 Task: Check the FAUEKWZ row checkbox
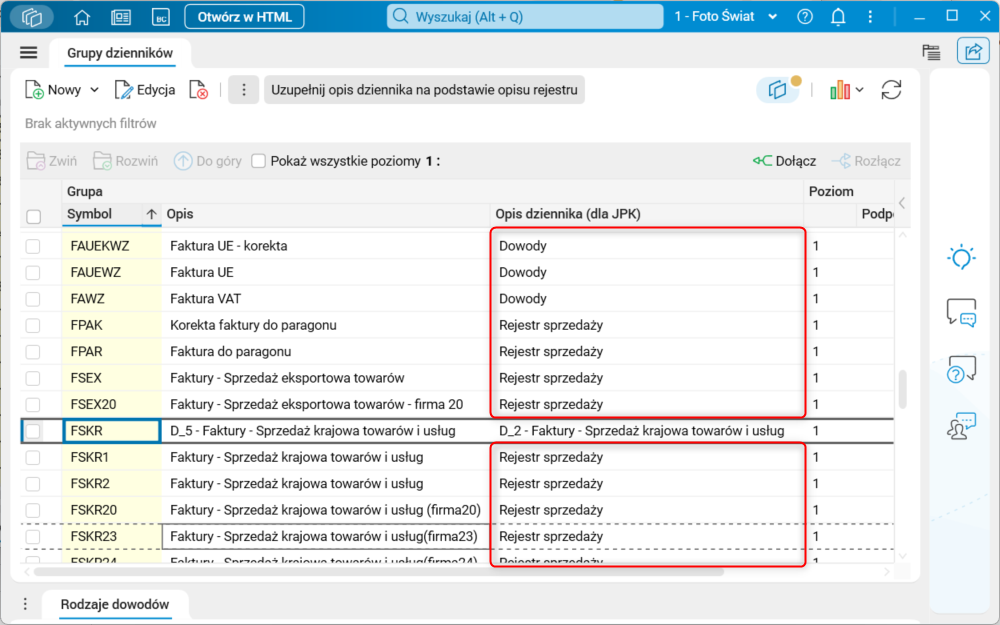pos(33,246)
